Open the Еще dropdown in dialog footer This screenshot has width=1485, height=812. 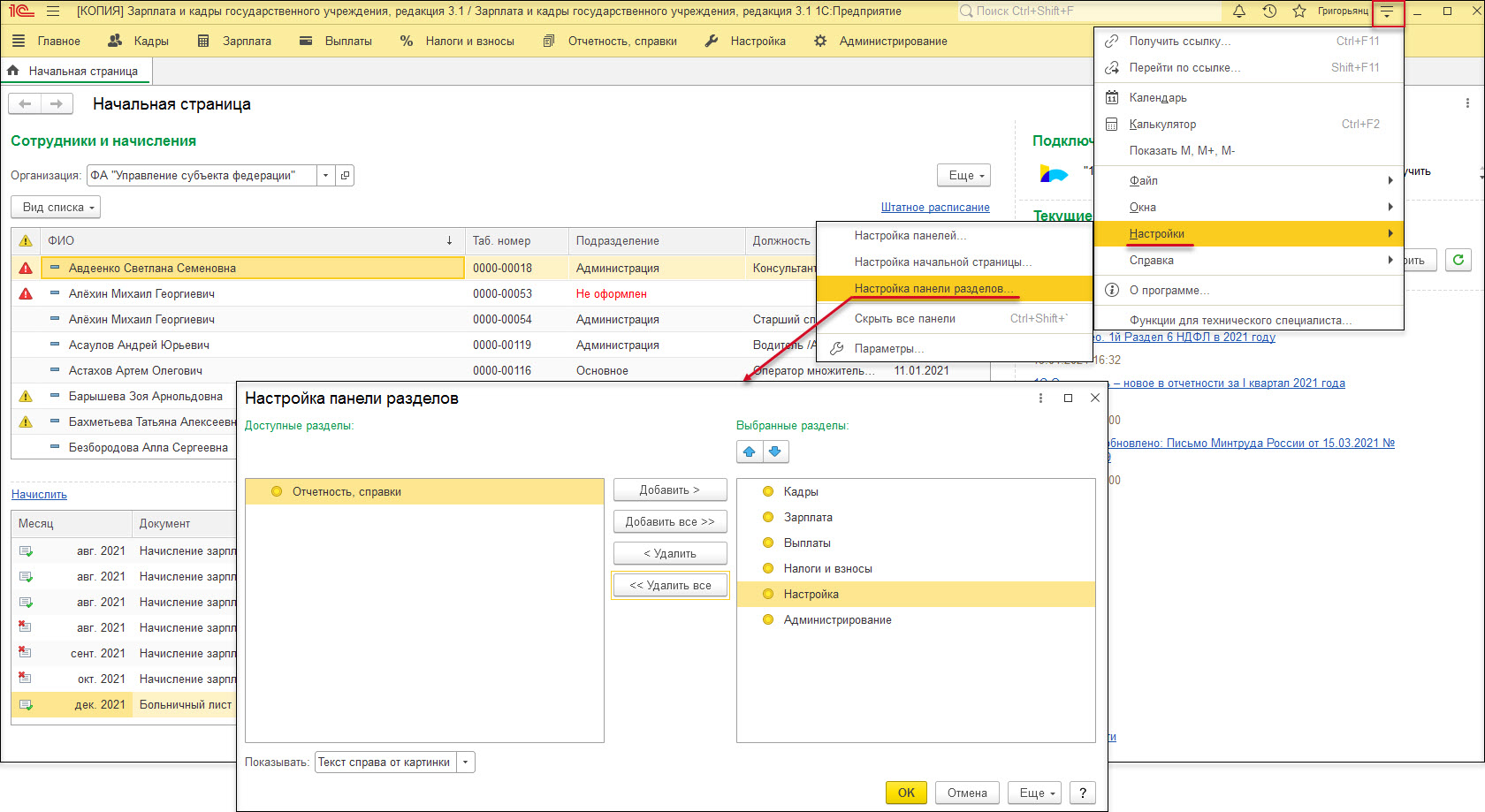click(x=1034, y=793)
